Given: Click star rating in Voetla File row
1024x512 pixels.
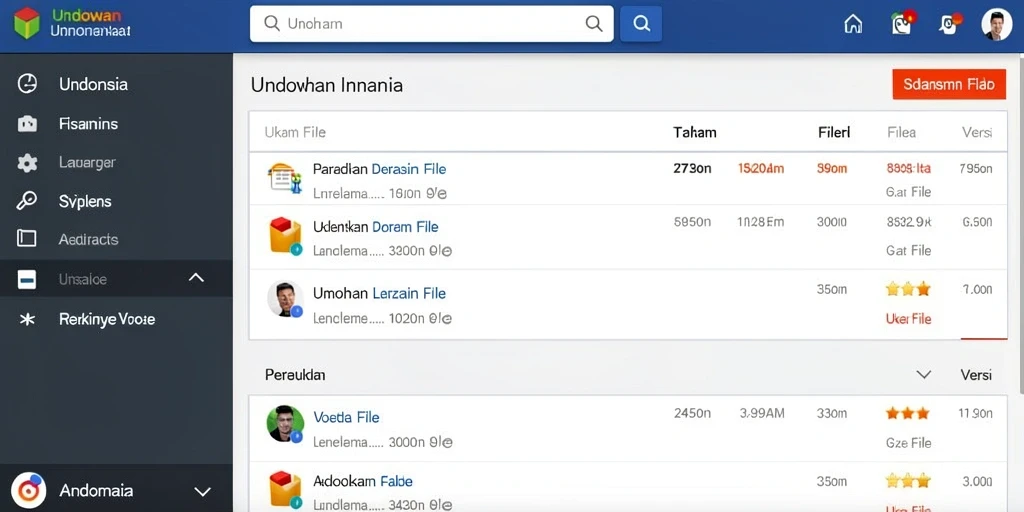Looking at the screenshot, I should click(908, 413).
